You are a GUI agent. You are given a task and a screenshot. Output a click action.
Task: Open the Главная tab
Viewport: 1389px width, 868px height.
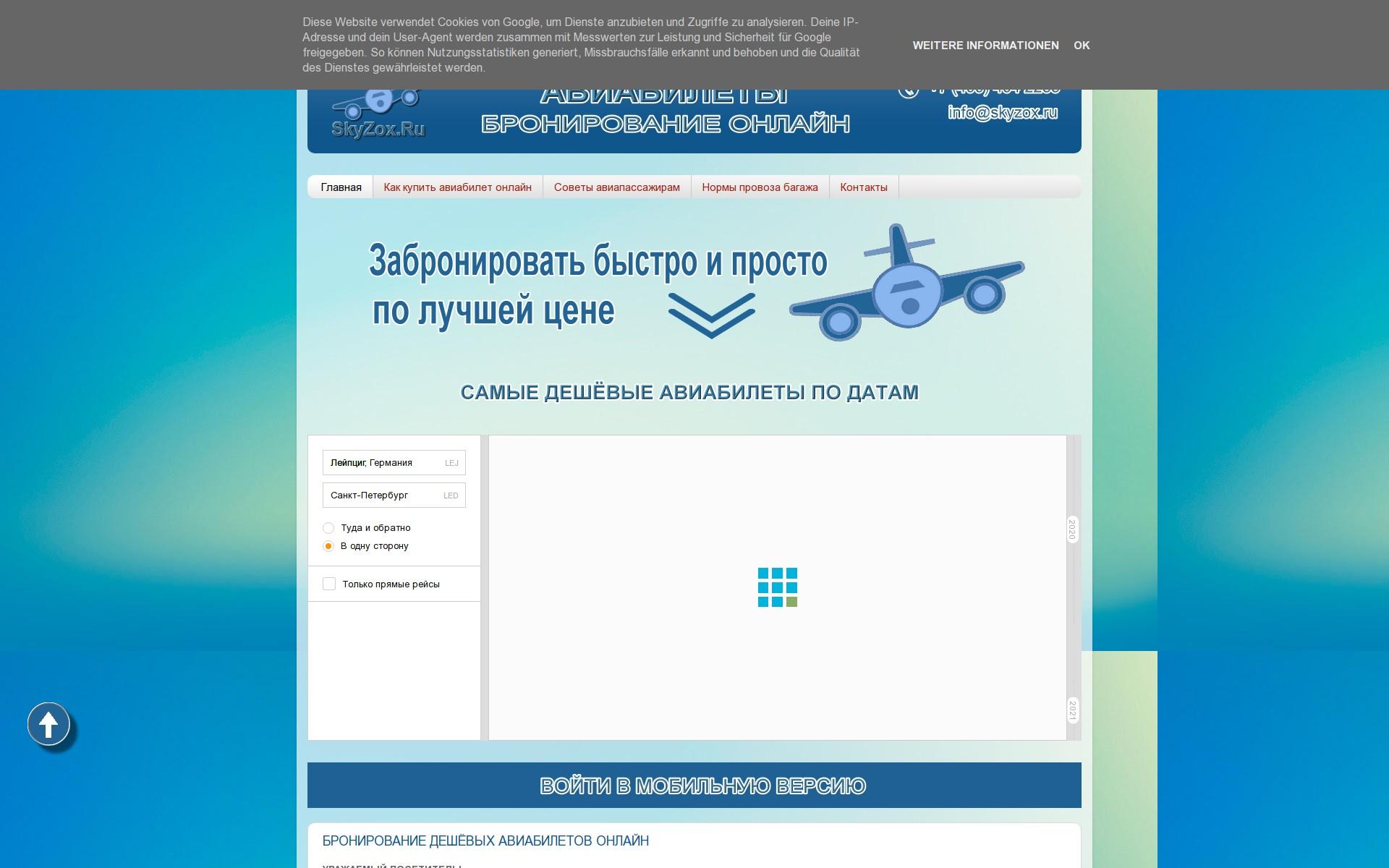click(x=341, y=187)
